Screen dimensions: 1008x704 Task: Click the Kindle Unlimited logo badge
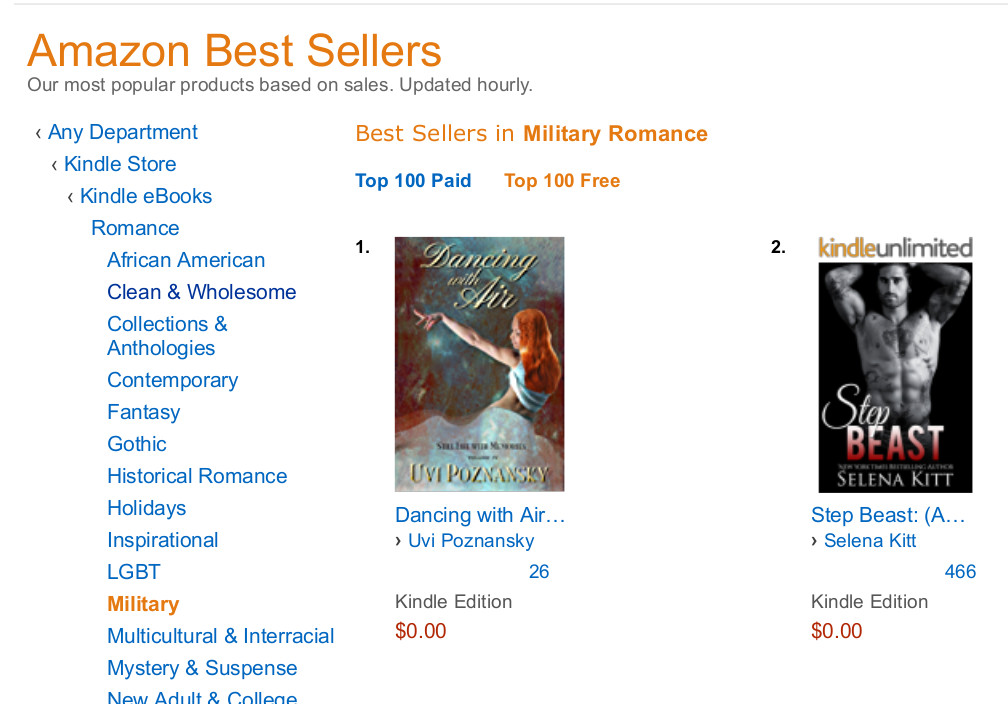(895, 248)
